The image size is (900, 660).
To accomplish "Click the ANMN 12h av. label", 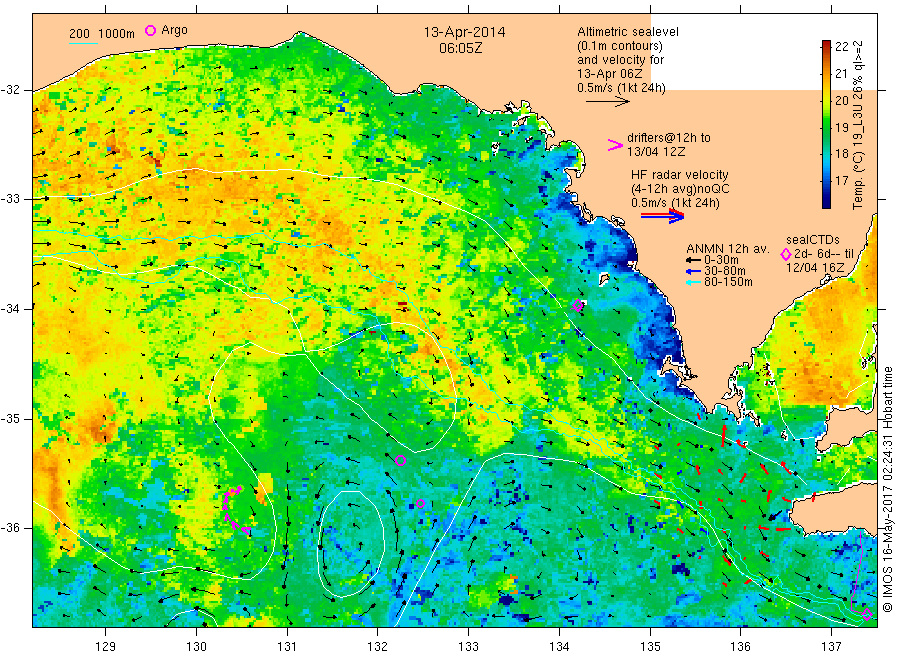I will tap(728, 249).
